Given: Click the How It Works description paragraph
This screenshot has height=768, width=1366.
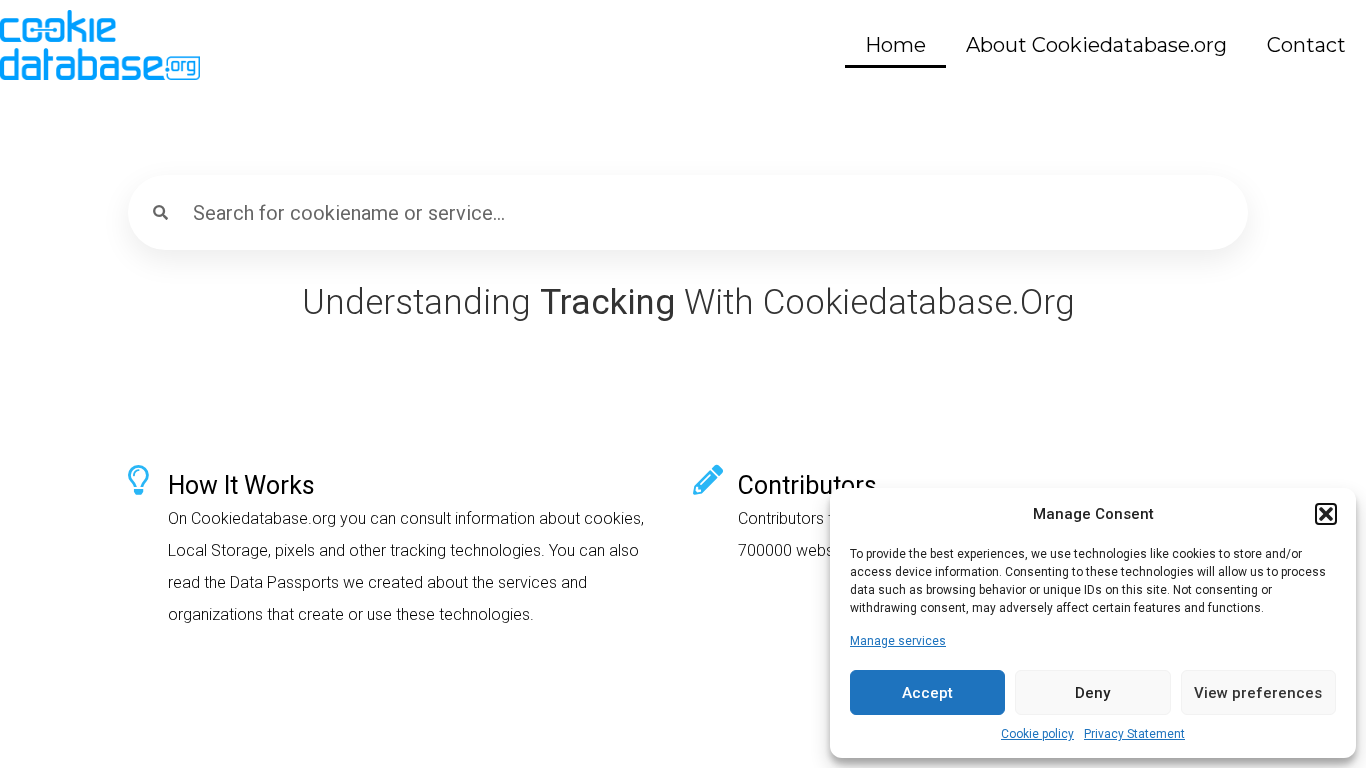Looking at the screenshot, I should pos(406,566).
